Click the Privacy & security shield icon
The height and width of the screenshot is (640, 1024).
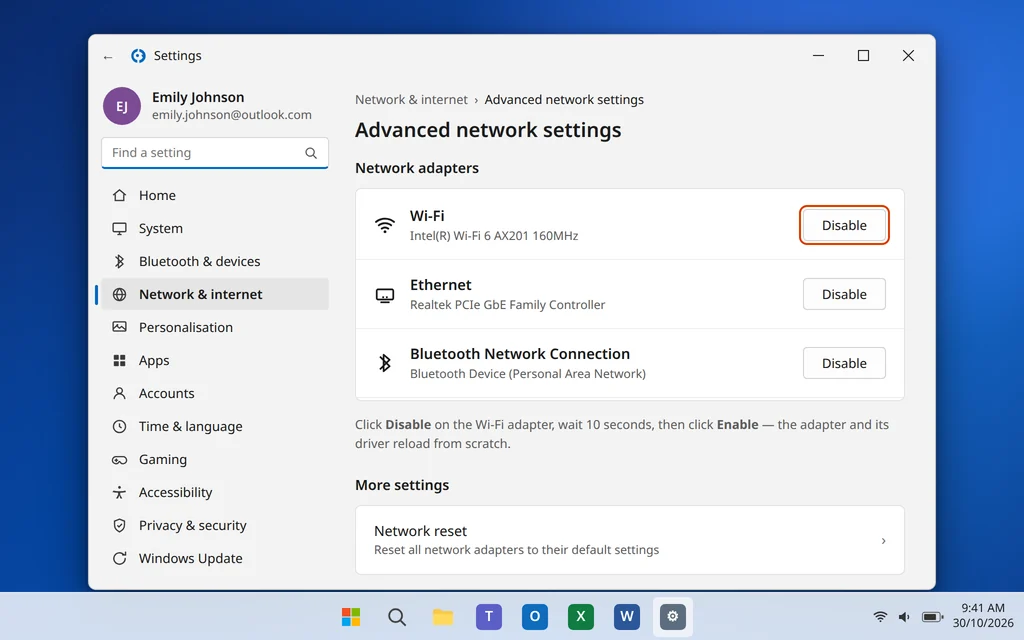[119, 526]
